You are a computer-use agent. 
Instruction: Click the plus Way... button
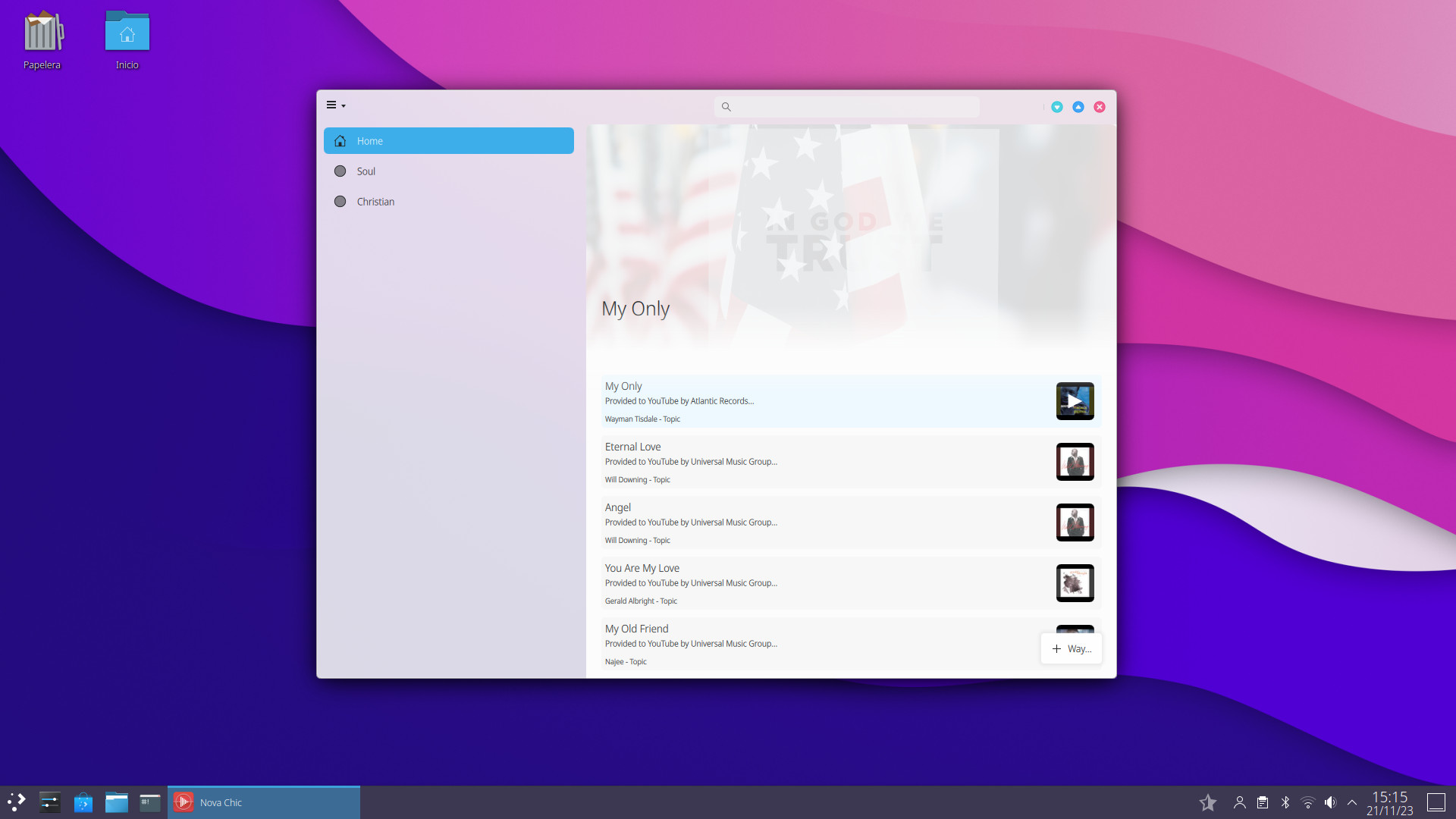pos(1071,648)
